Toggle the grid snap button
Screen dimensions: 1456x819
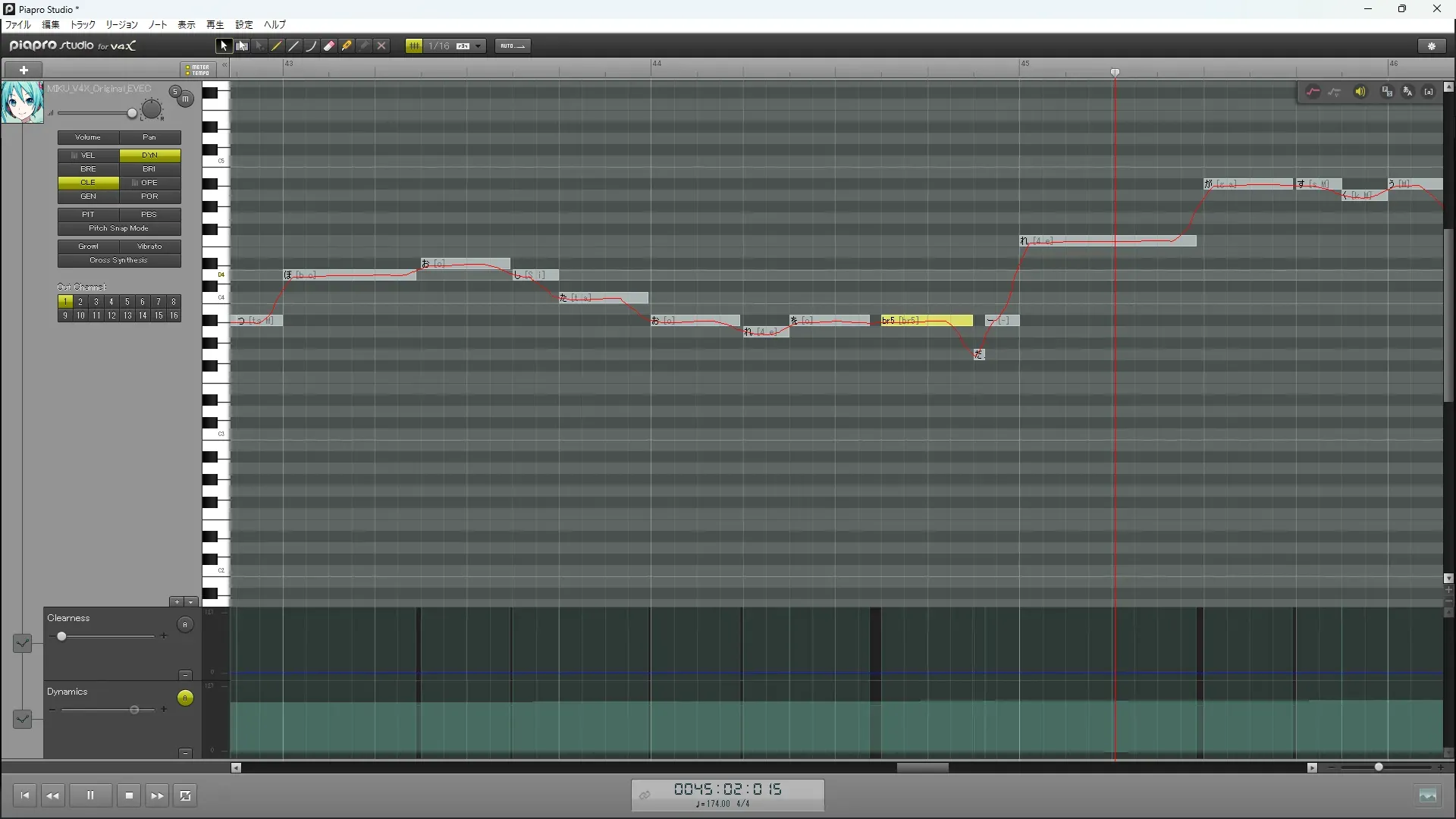(x=414, y=46)
